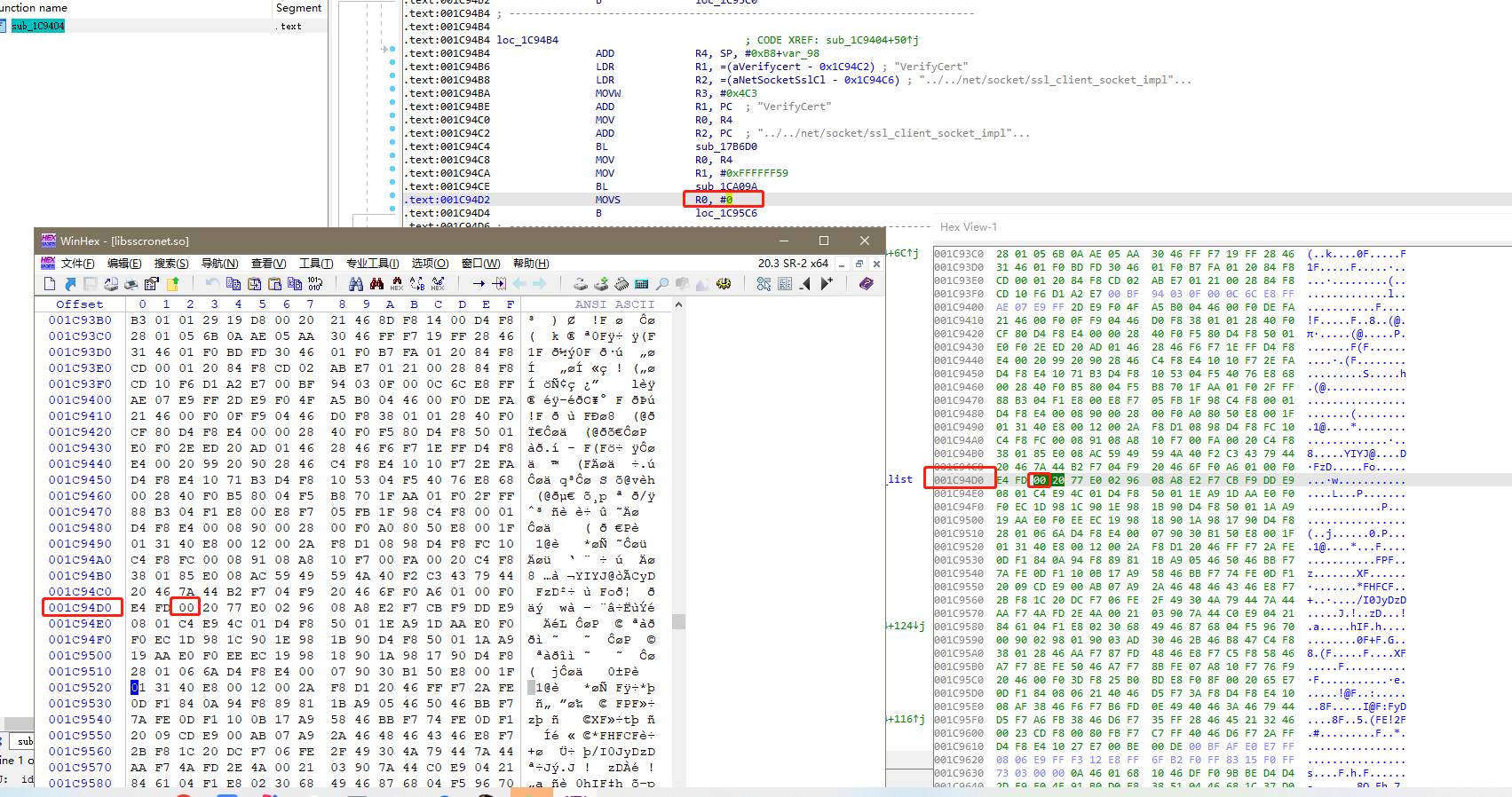Select function sub_1C9404 in IDA functions list
The height and width of the screenshot is (797, 1512).
(37, 27)
